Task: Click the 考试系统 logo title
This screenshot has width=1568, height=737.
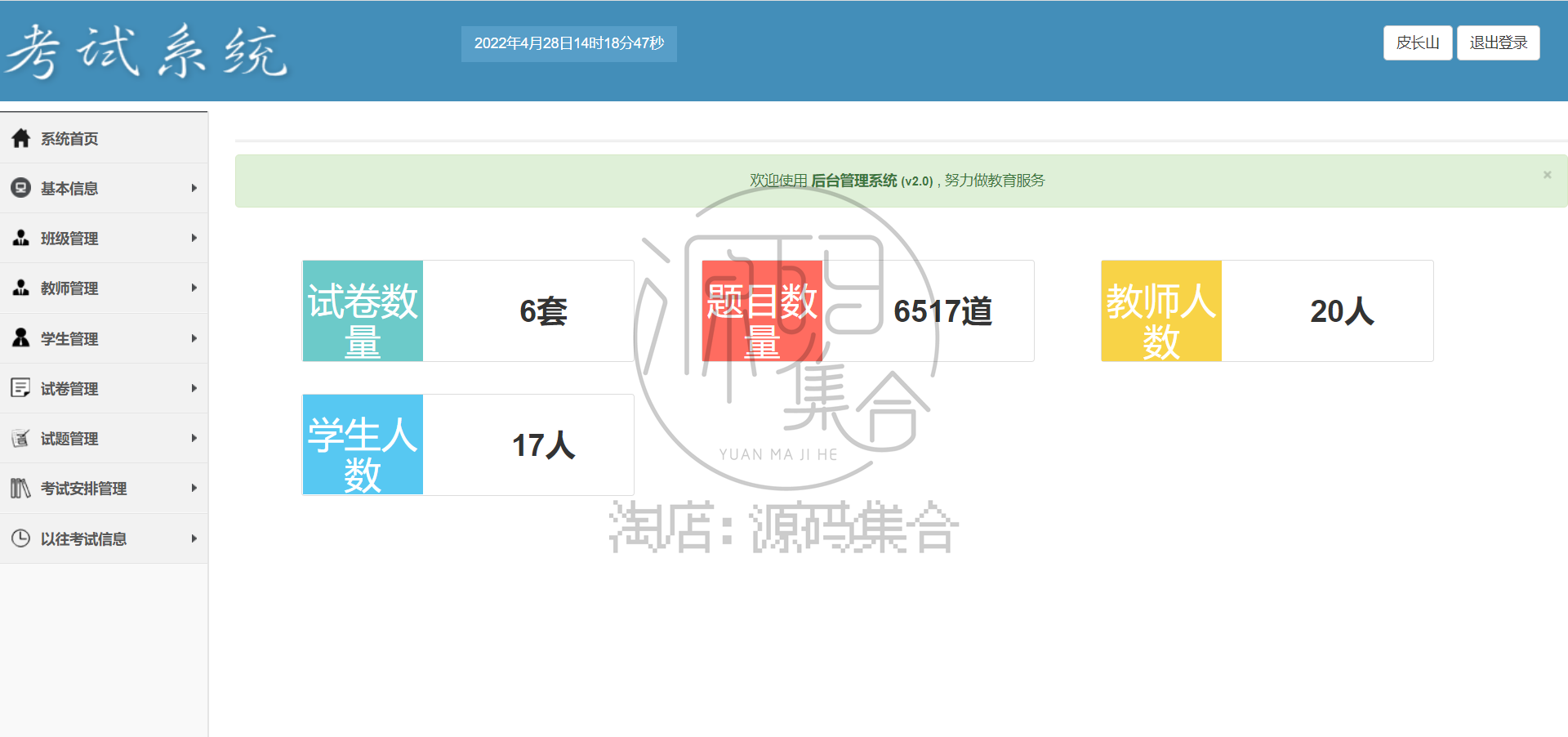Action: click(147, 51)
